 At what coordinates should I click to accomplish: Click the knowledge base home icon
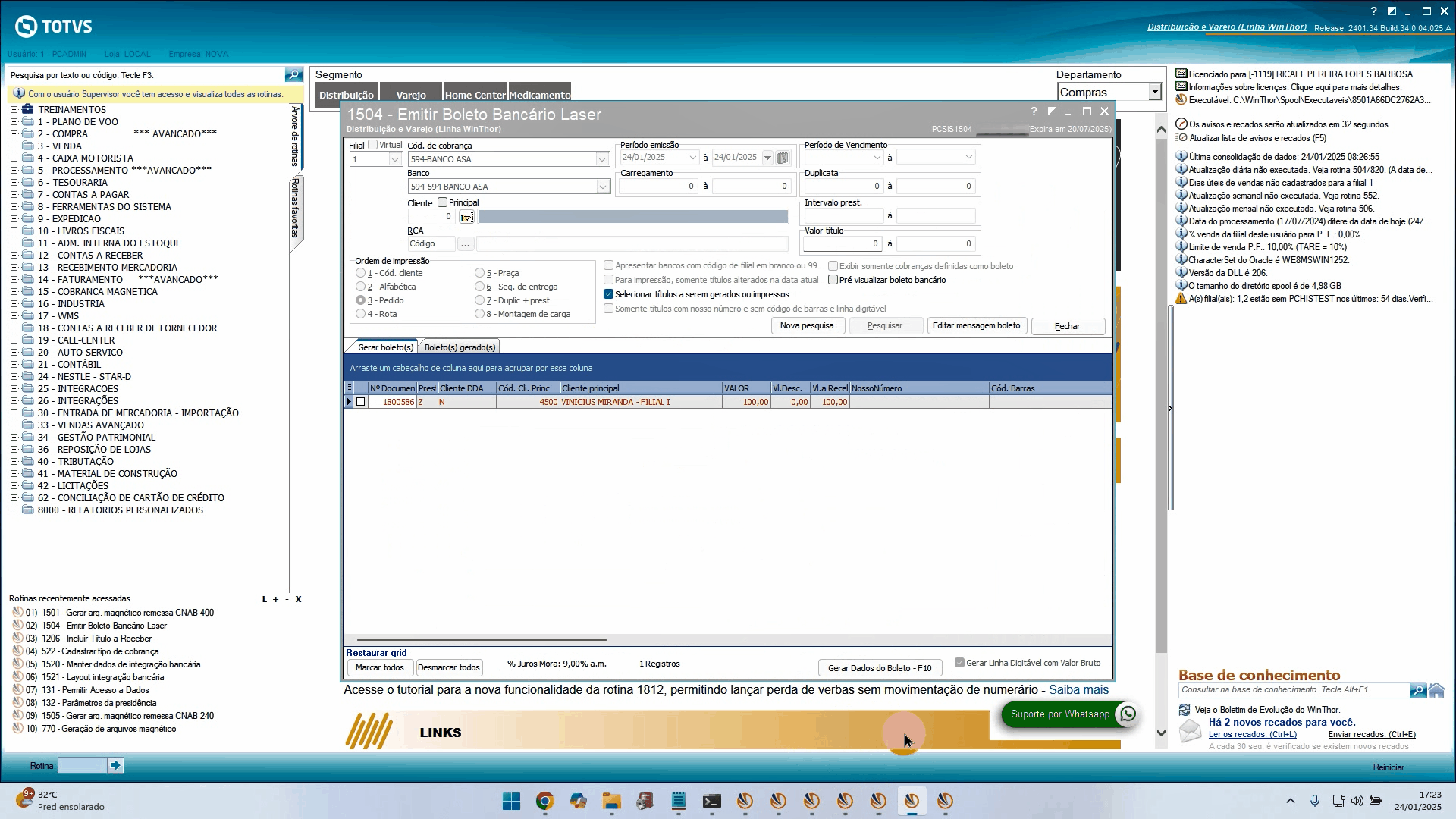(x=1436, y=690)
